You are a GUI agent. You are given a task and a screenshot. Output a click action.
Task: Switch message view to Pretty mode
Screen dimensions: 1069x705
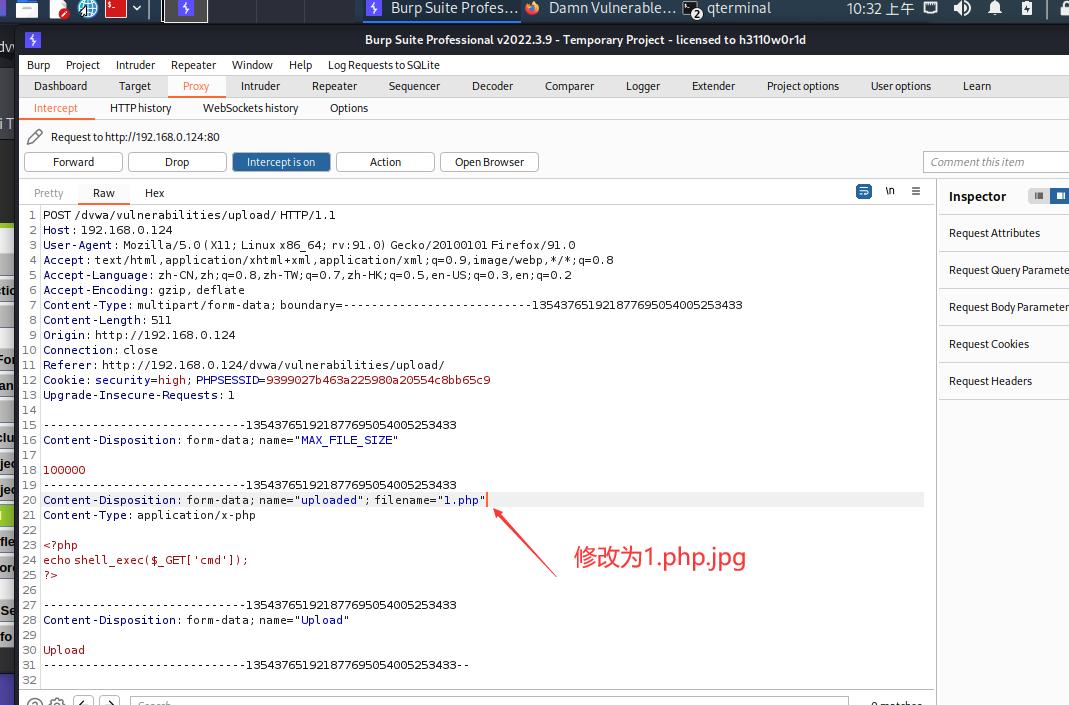pos(48,192)
